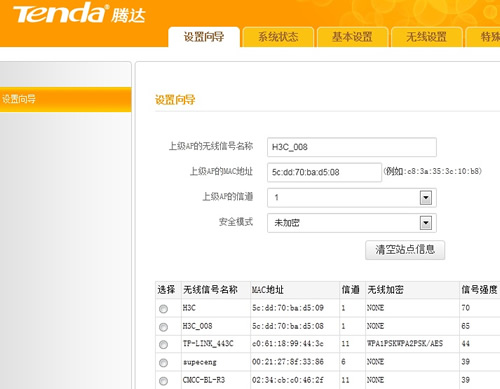Image resolution: width=500 pixels, height=389 pixels.
Task: Select 设置向导 in the left sidebar
Action: (65, 99)
